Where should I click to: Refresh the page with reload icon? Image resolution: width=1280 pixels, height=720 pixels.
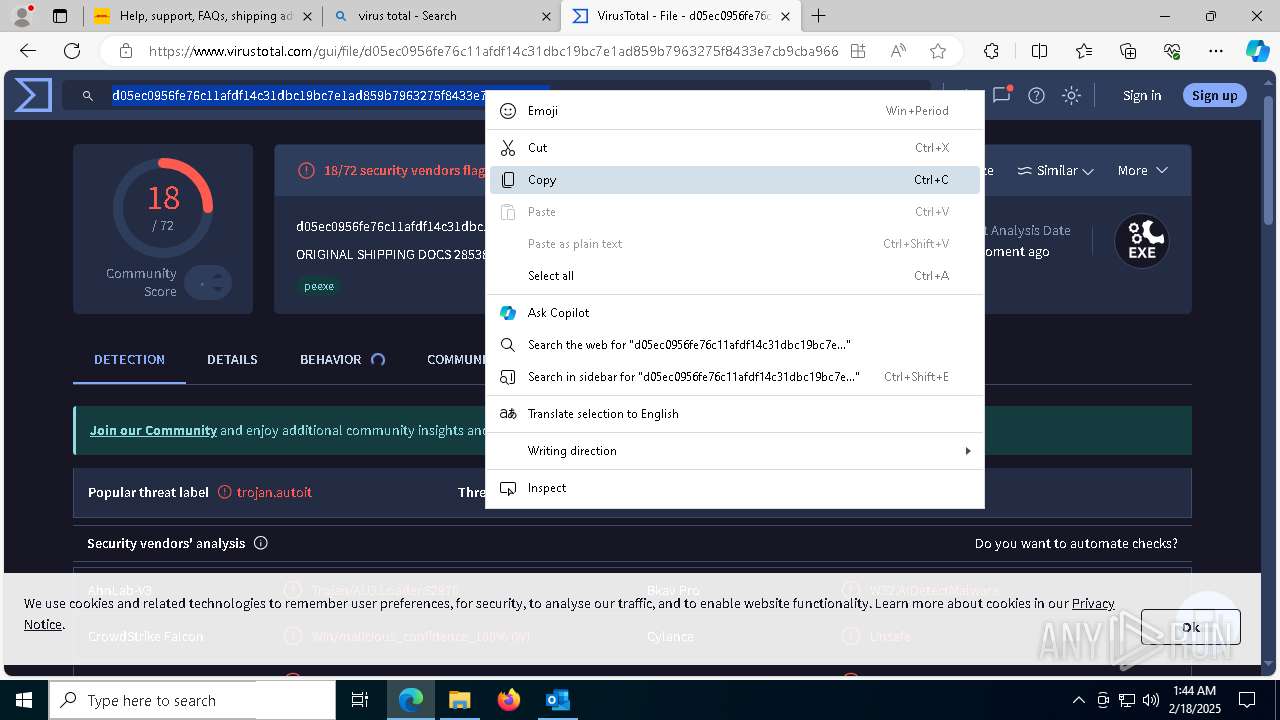pos(72,51)
